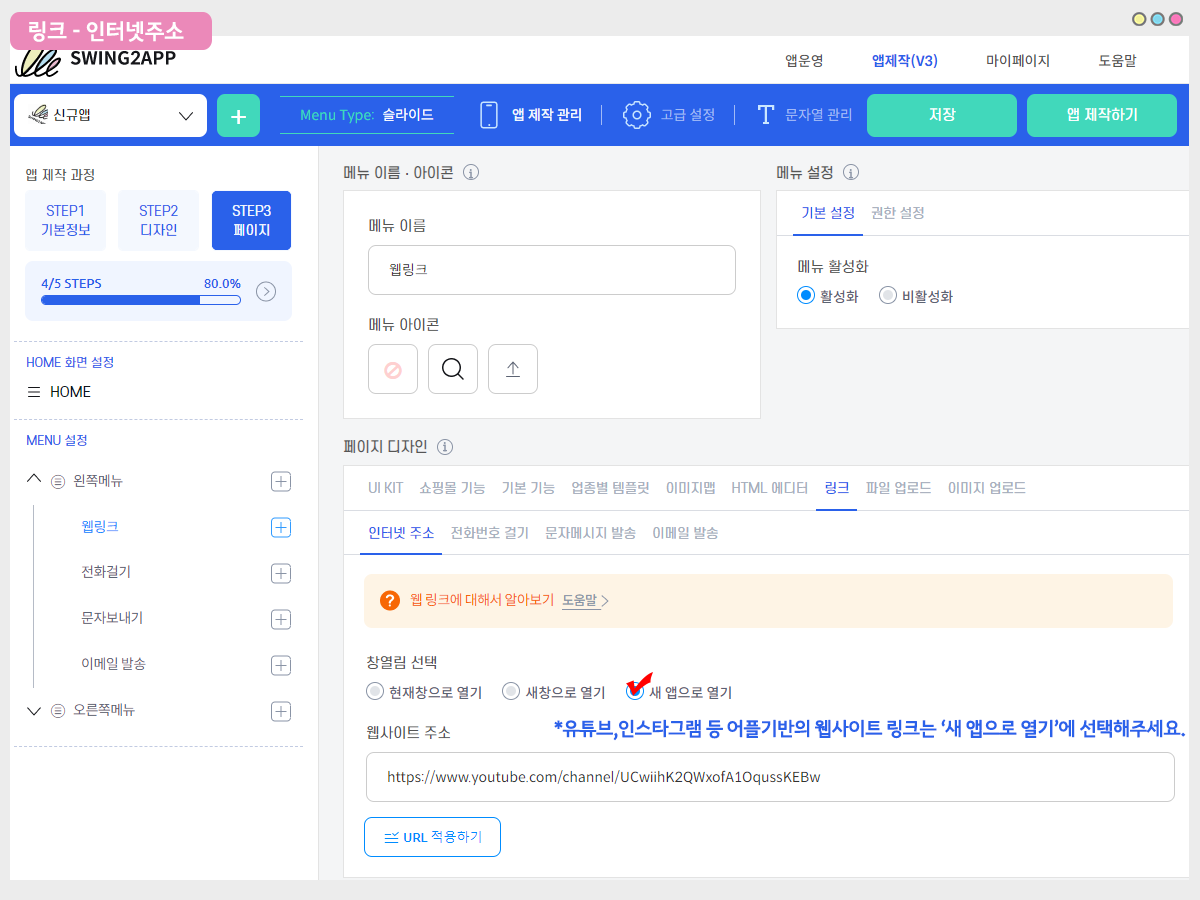Click the no-icon option under 메뉴 아이콘
Screen dimensions: 1200x900
(393, 369)
